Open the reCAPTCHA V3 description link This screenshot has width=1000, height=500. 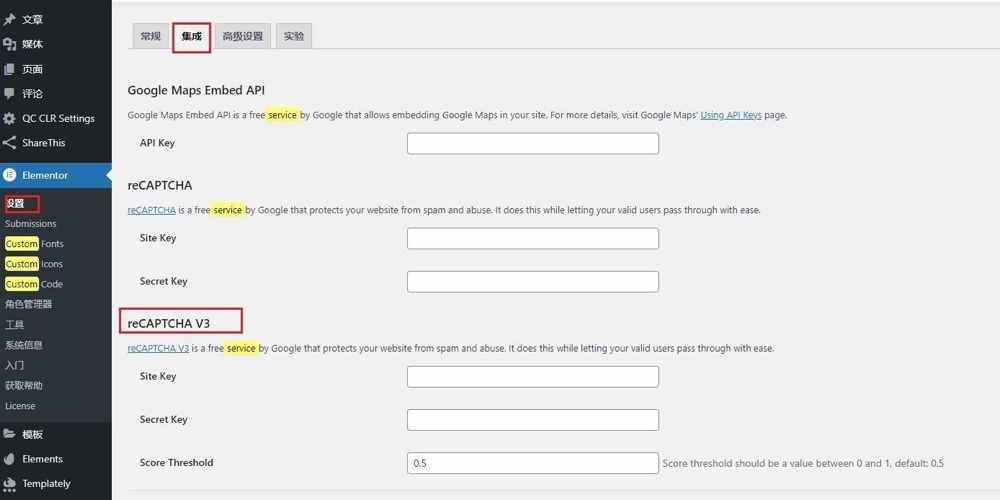158,348
